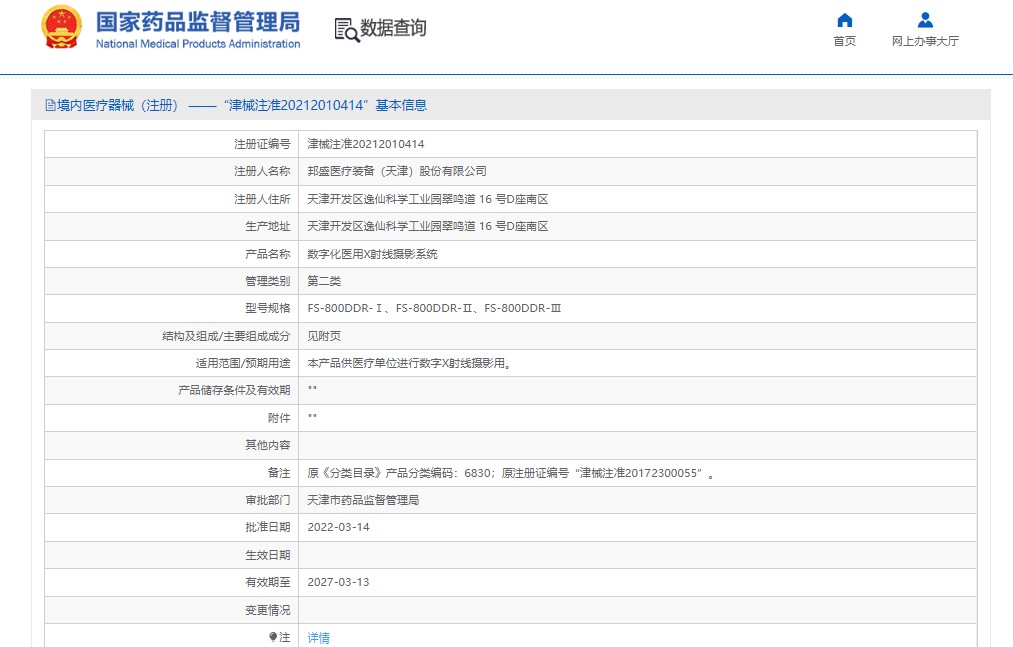Click the 网上办事大厅 label
The width and height of the screenshot is (1013, 647).
pos(925,41)
